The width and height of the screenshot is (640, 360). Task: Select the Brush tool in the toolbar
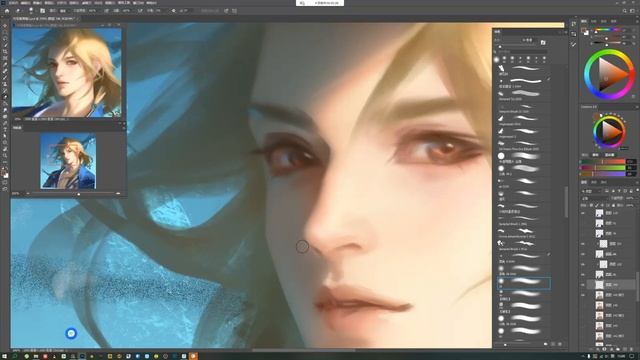coord(5,78)
